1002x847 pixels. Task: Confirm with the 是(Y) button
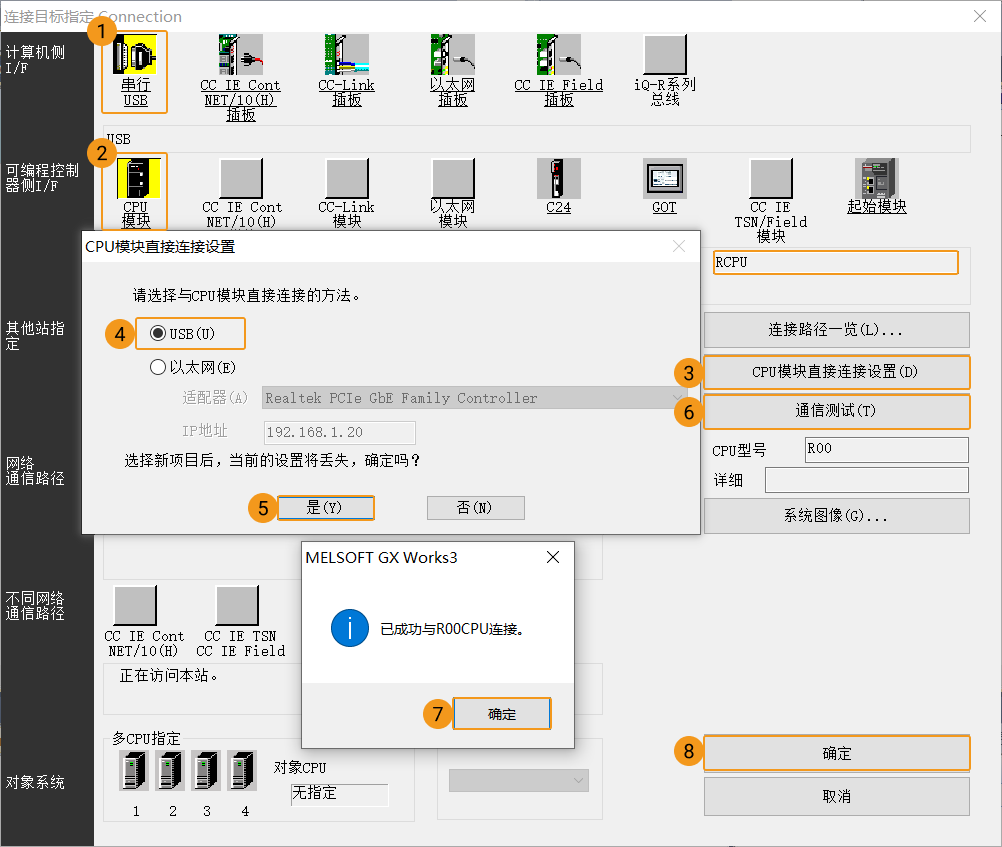326,508
